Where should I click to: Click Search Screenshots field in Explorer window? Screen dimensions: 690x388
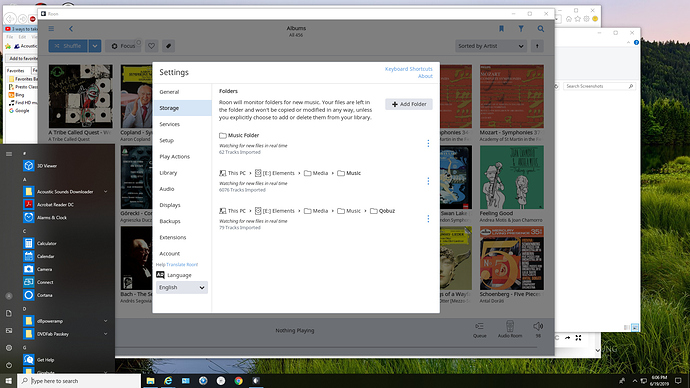coord(599,86)
